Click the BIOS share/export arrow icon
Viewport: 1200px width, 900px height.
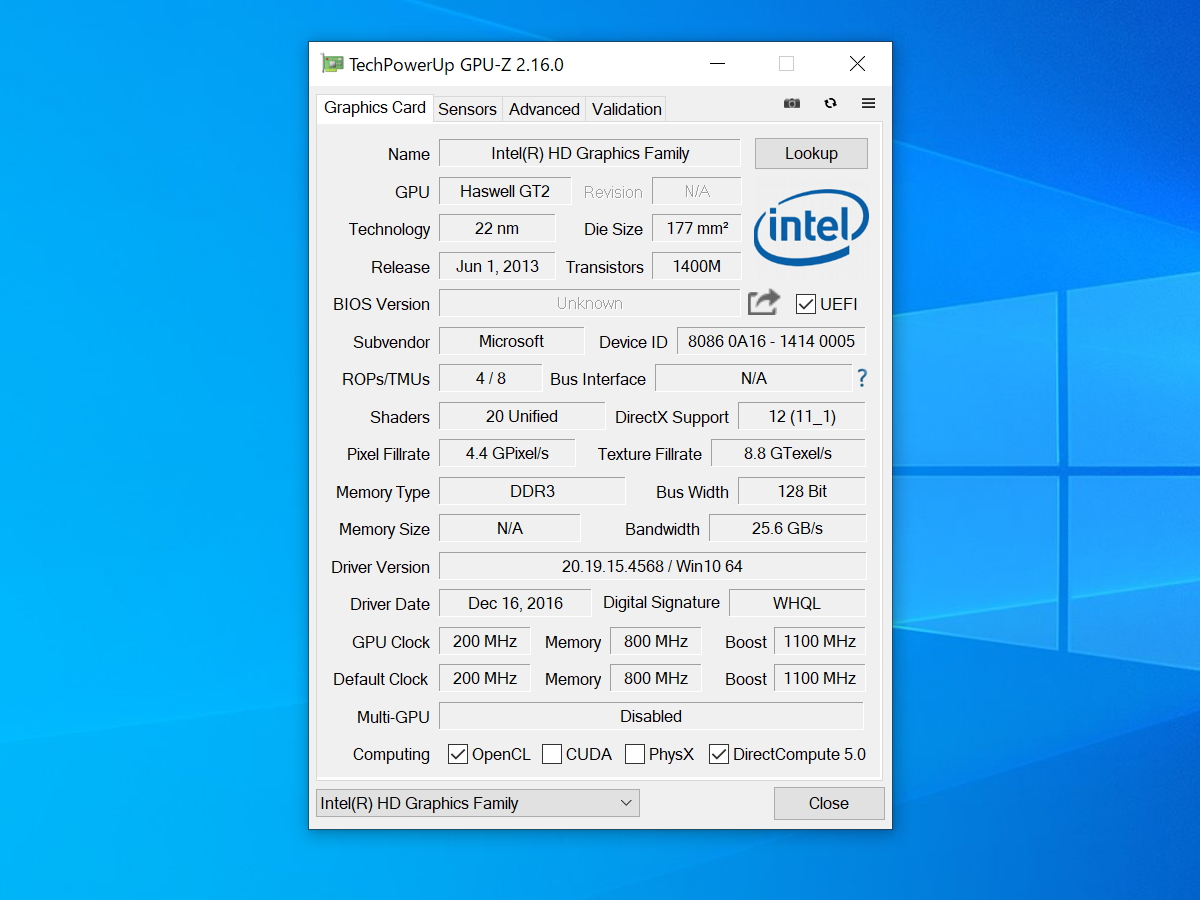point(764,302)
